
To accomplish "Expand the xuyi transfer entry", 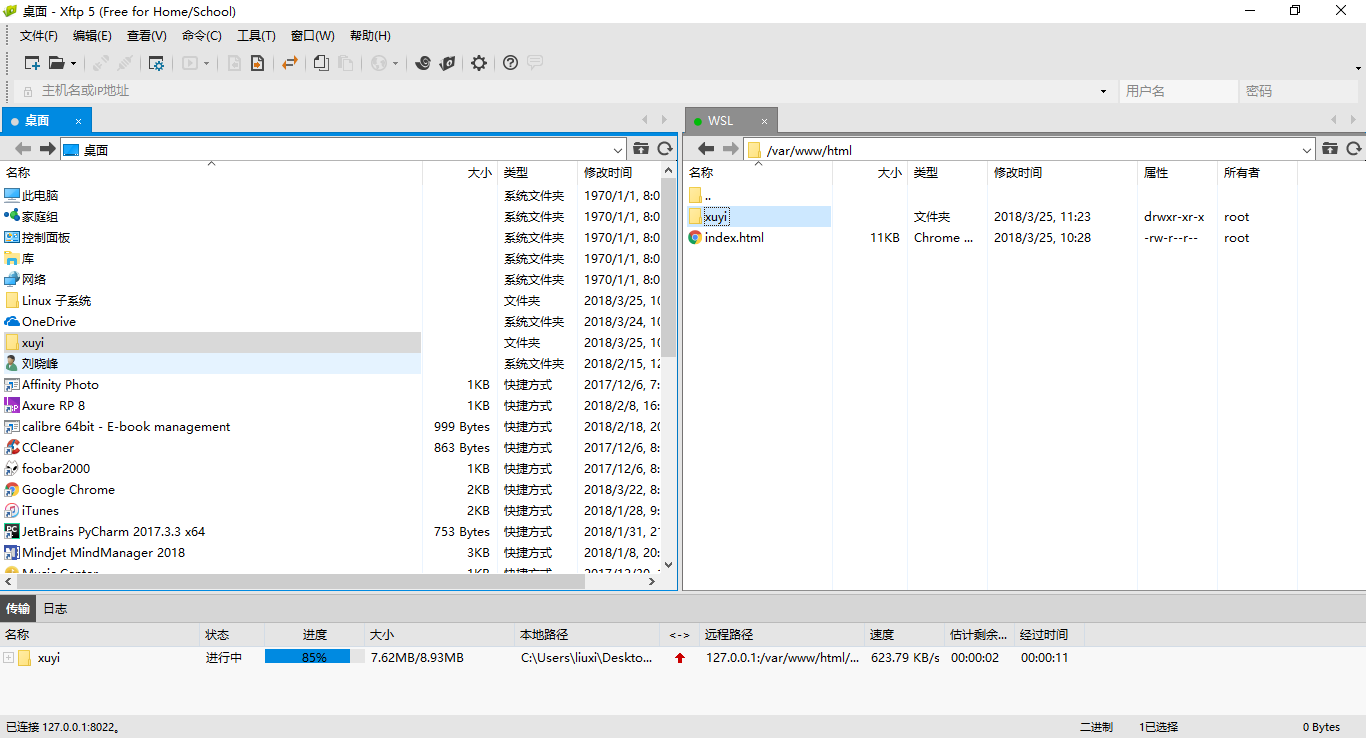I will click(x=8, y=658).
